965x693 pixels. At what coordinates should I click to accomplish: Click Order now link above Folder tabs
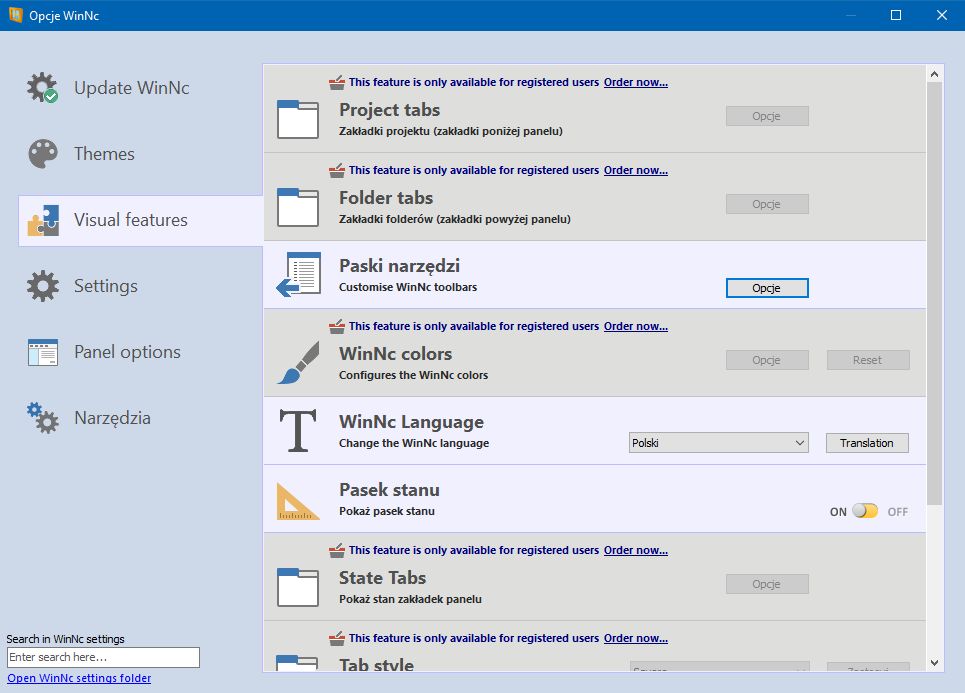pos(636,170)
